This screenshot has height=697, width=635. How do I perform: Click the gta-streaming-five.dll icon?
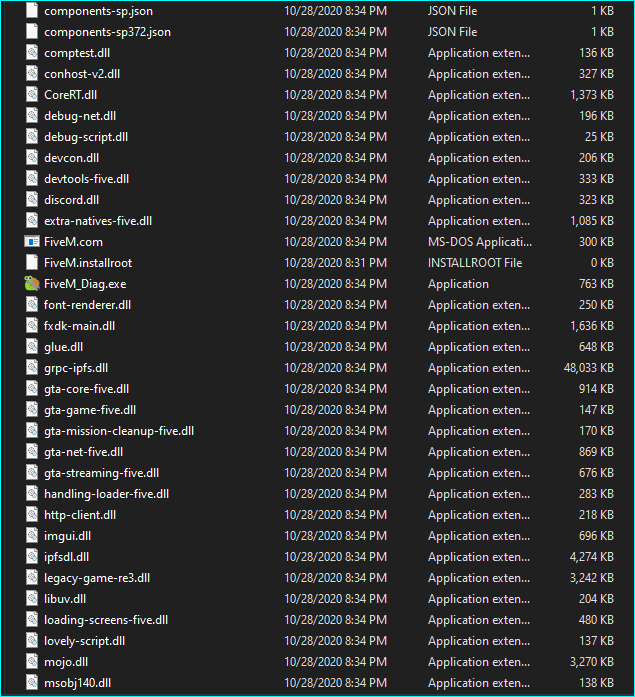point(32,473)
